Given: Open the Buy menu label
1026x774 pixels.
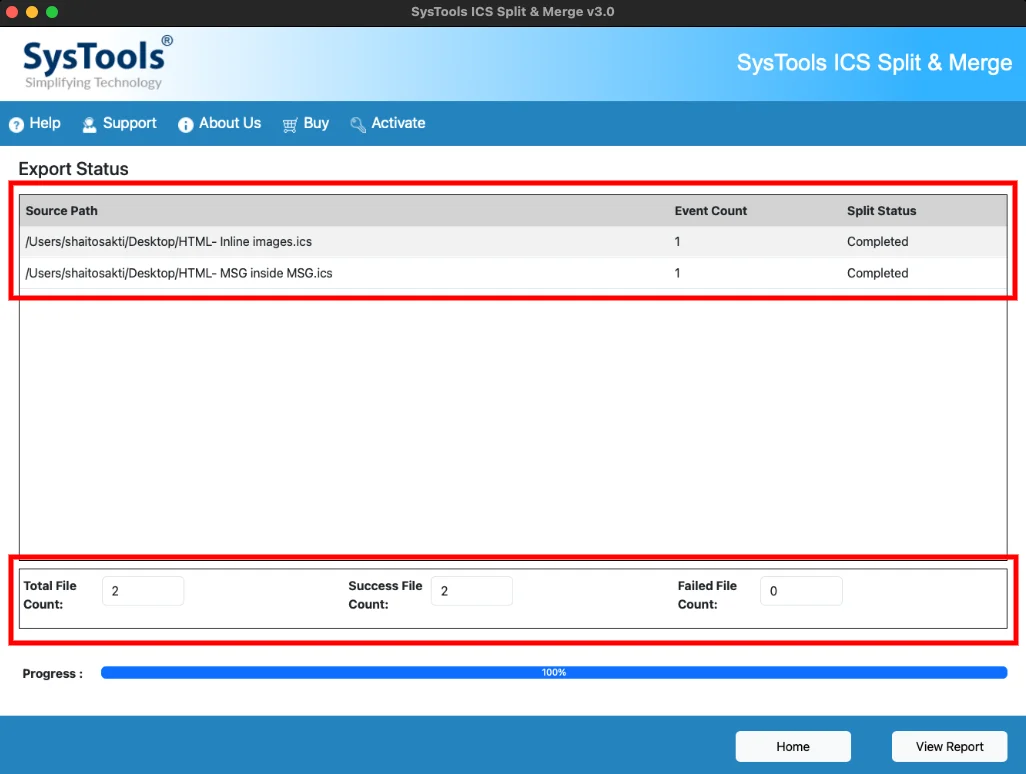Looking at the screenshot, I should [316, 123].
